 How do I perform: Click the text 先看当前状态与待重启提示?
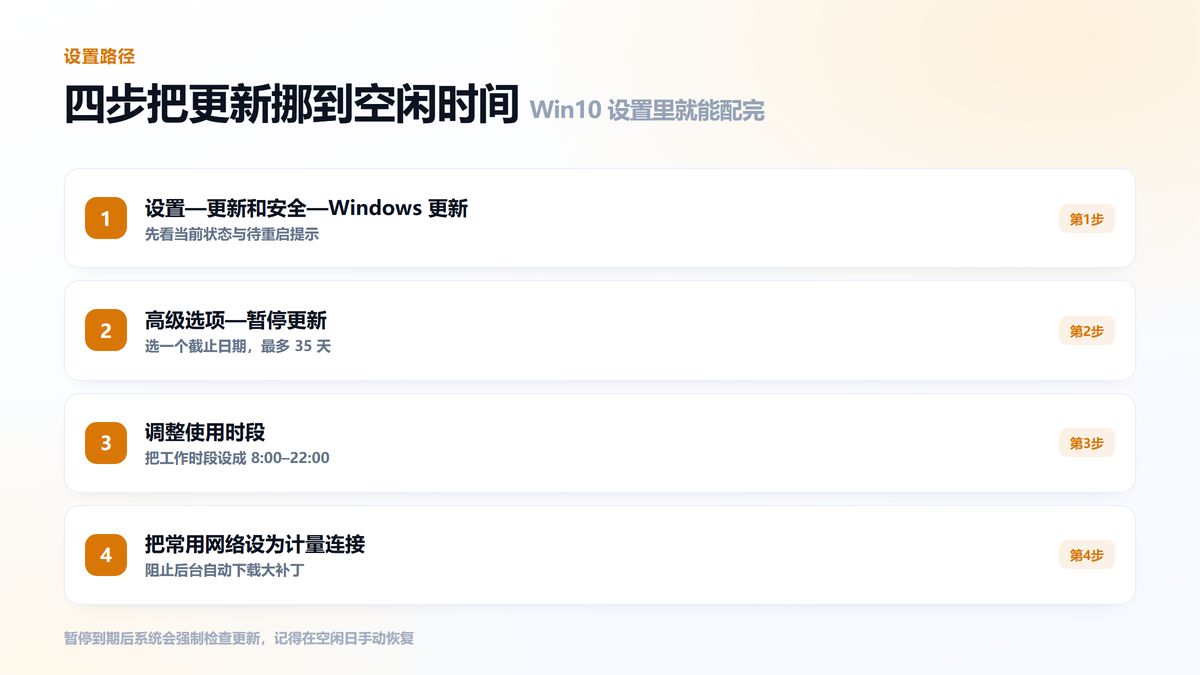coord(232,234)
